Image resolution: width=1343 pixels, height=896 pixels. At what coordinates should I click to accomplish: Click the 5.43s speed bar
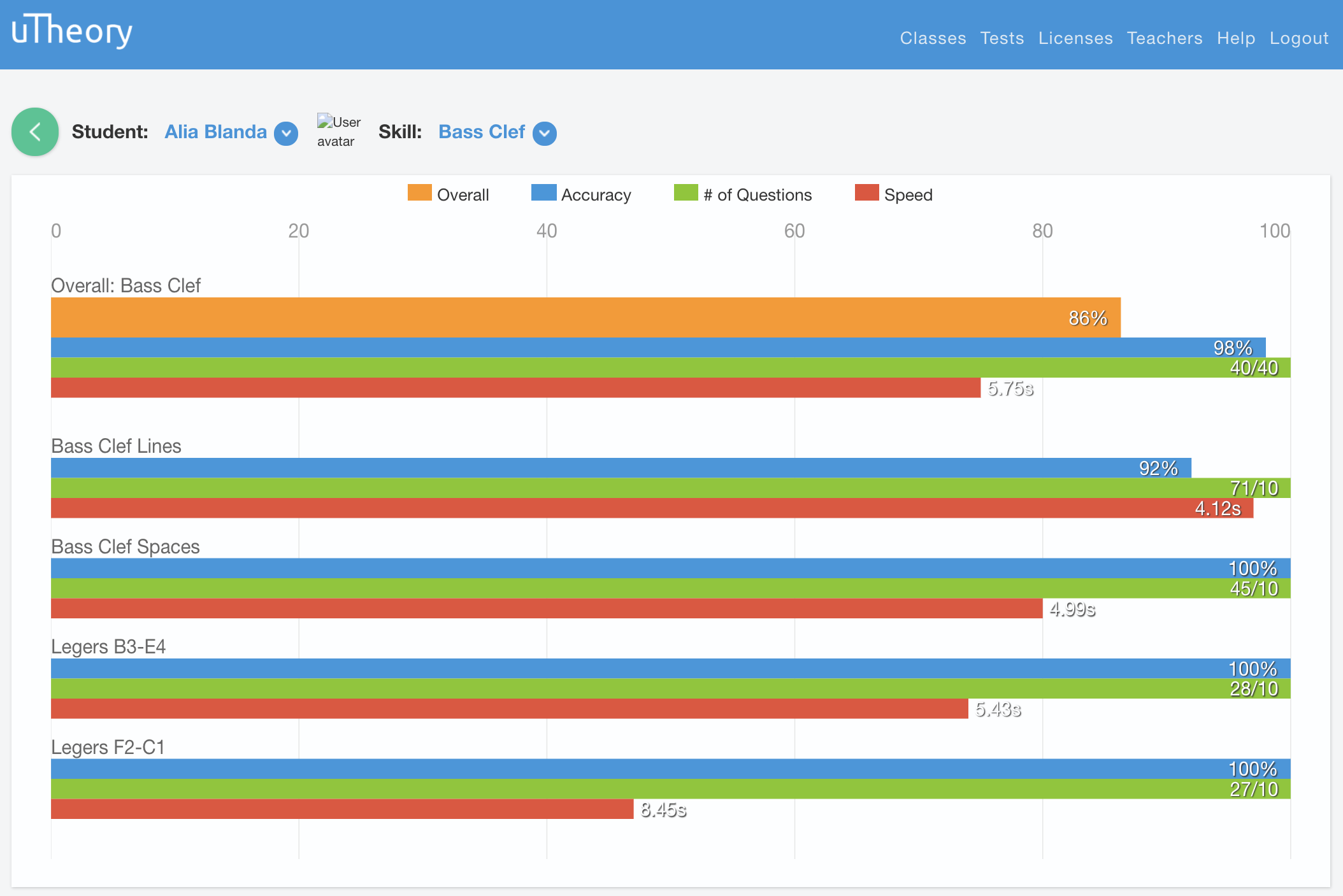pyautogui.click(x=510, y=709)
